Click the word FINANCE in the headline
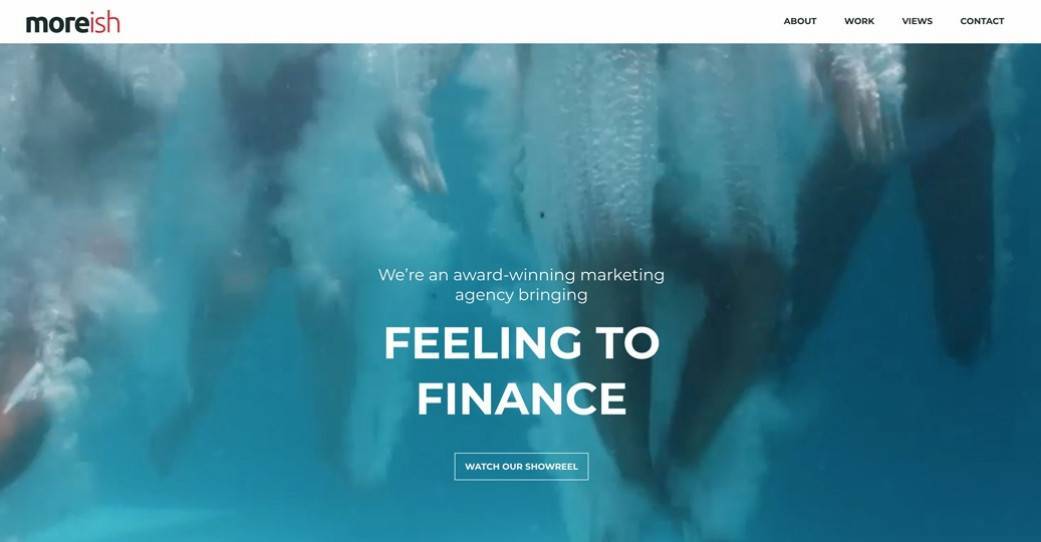 pyautogui.click(x=521, y=399)
